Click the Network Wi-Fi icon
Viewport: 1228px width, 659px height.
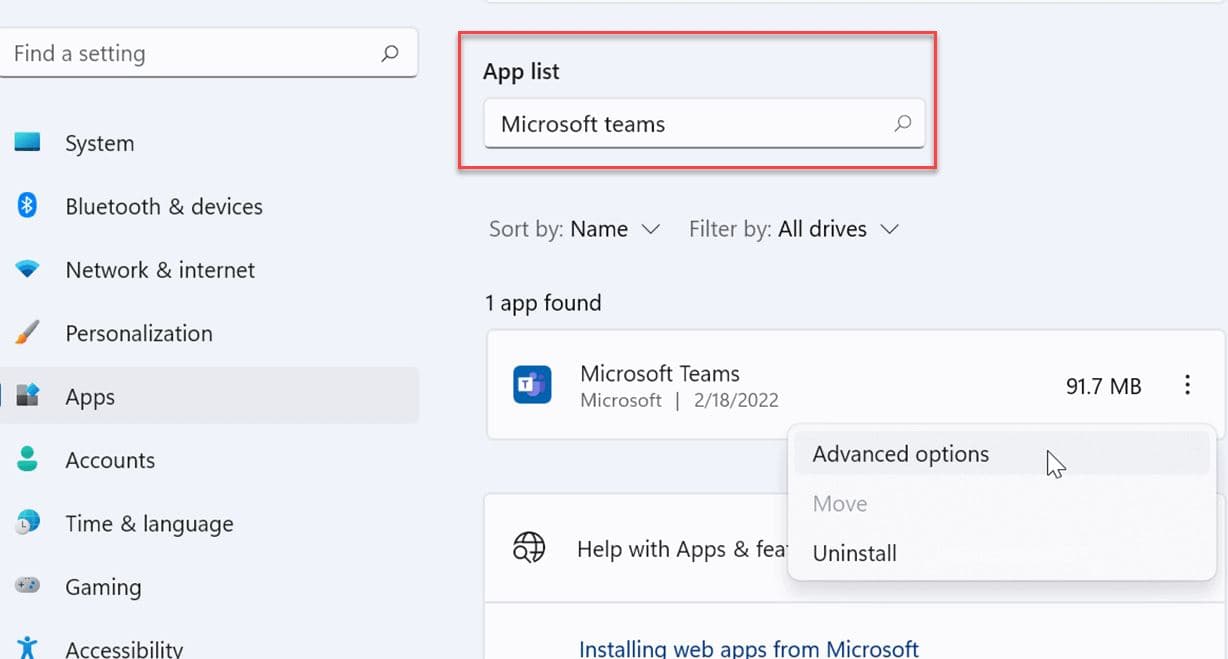point(28,270)
